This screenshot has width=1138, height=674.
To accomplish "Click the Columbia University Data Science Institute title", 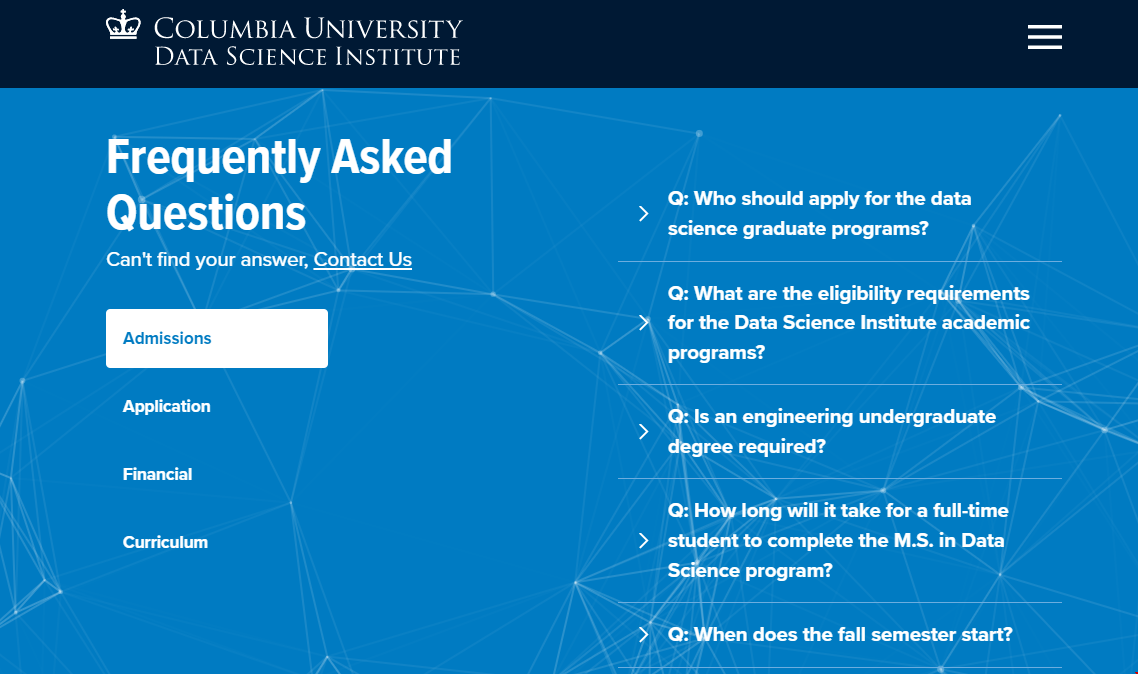I will tap(308, 41).
